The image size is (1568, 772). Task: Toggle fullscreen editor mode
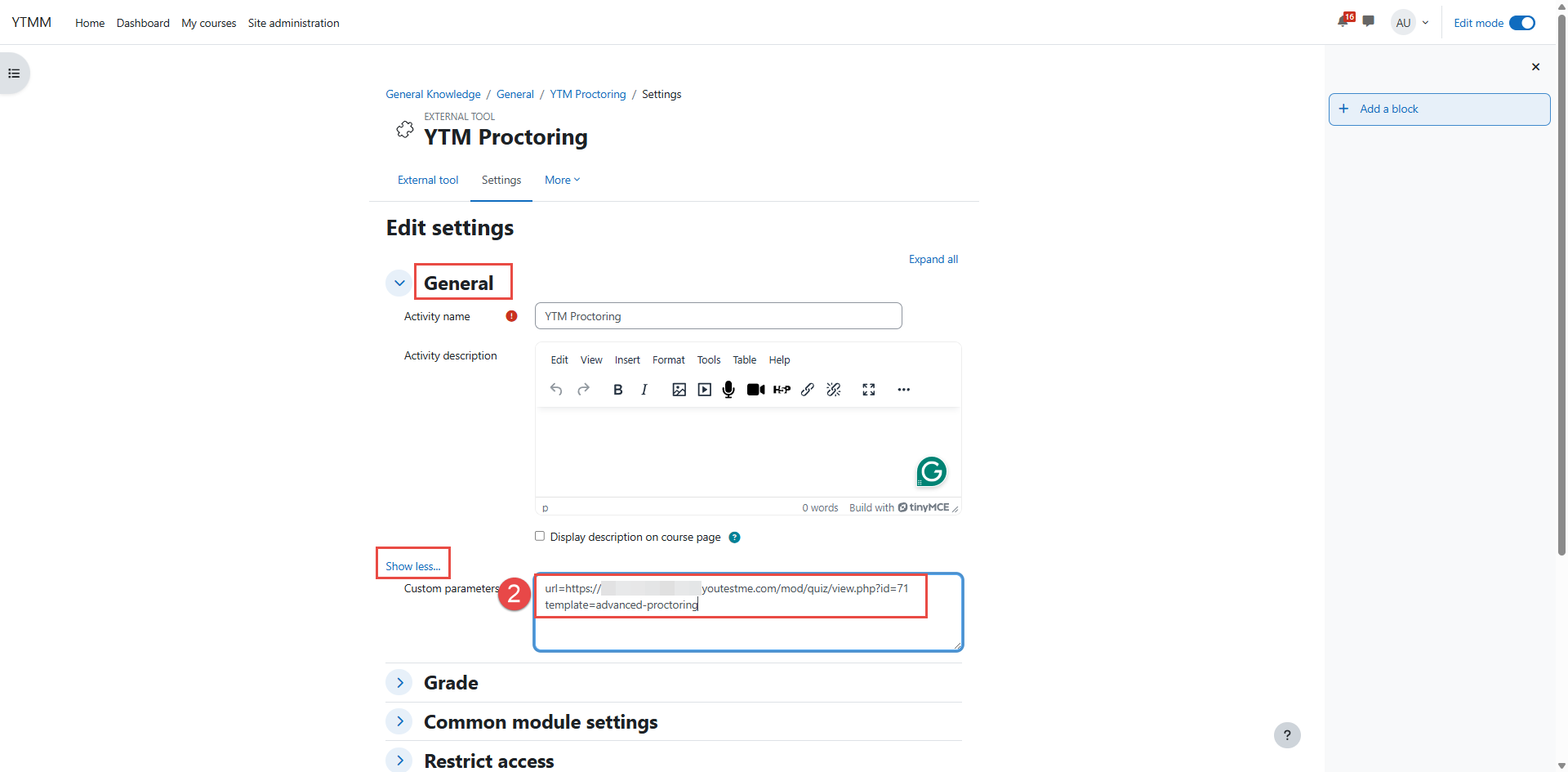[x=869, y=390]
